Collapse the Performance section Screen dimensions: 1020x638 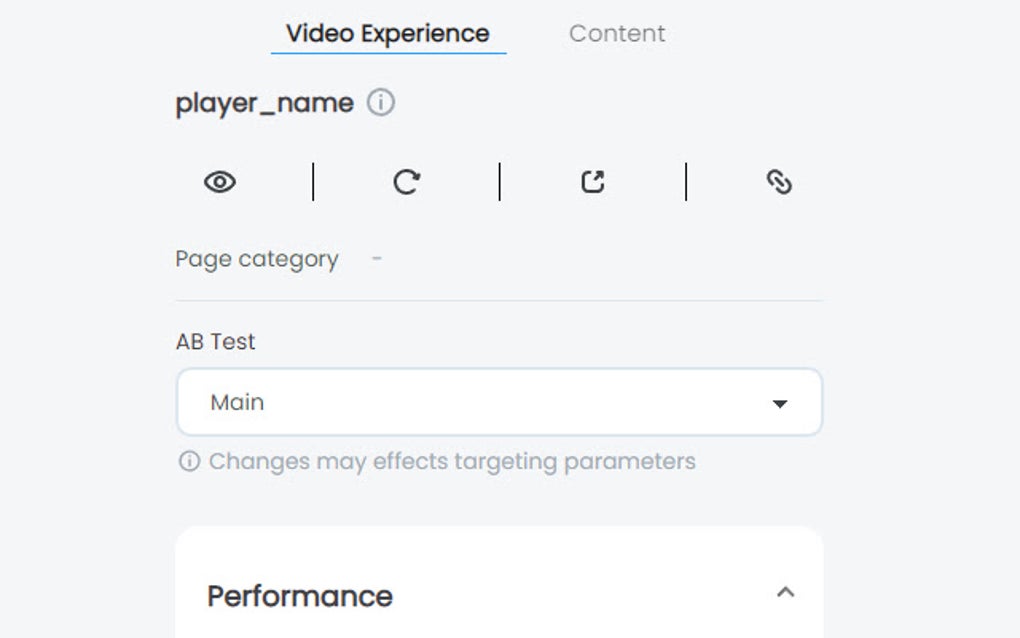786,592
